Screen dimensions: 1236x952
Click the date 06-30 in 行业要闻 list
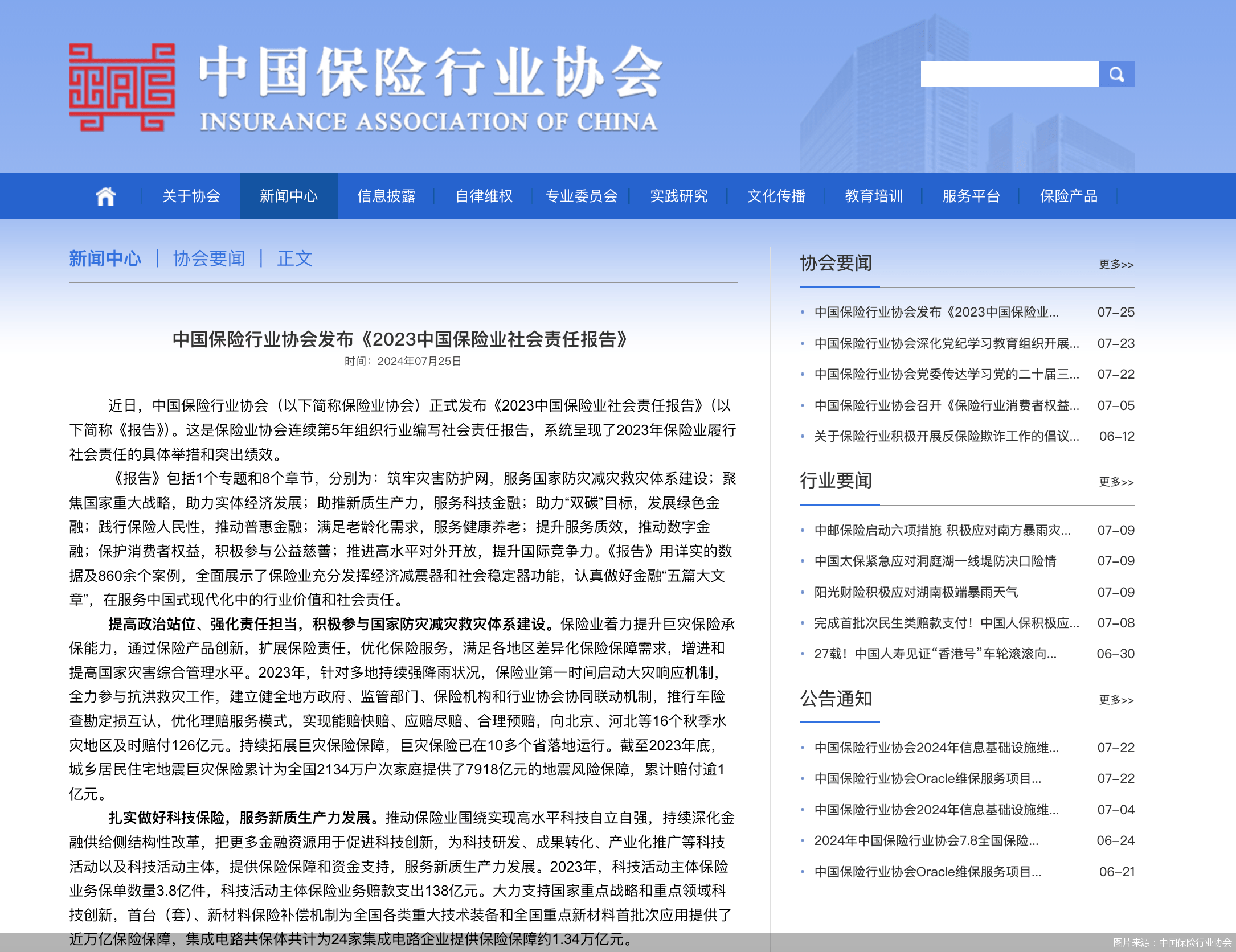pyautogui.click(x=1116, y=654)
